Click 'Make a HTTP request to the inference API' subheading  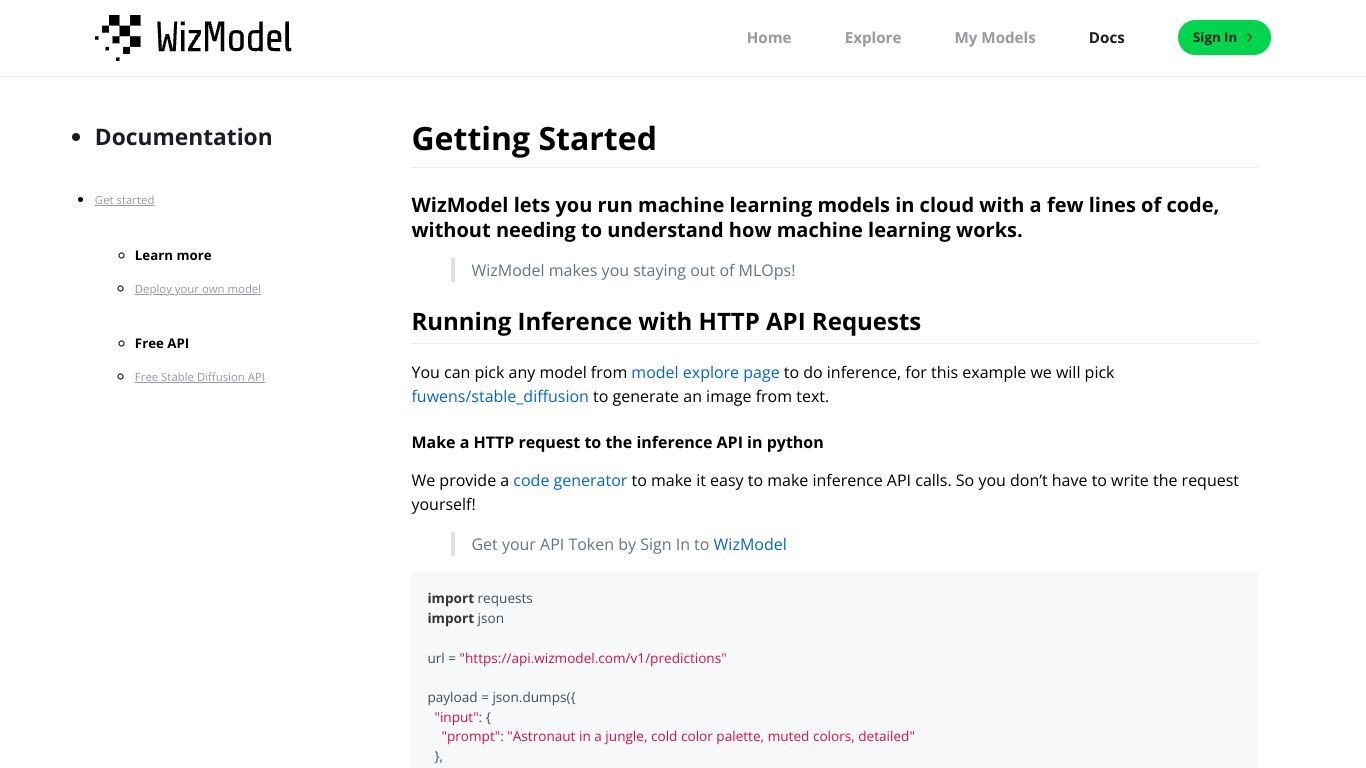point(618,442)
